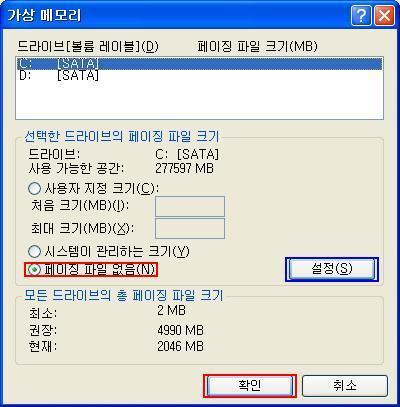Dismiss the dialog with the 취소 button
The width and height of the screenshot is (400, 407).
[x=345, y=385]
